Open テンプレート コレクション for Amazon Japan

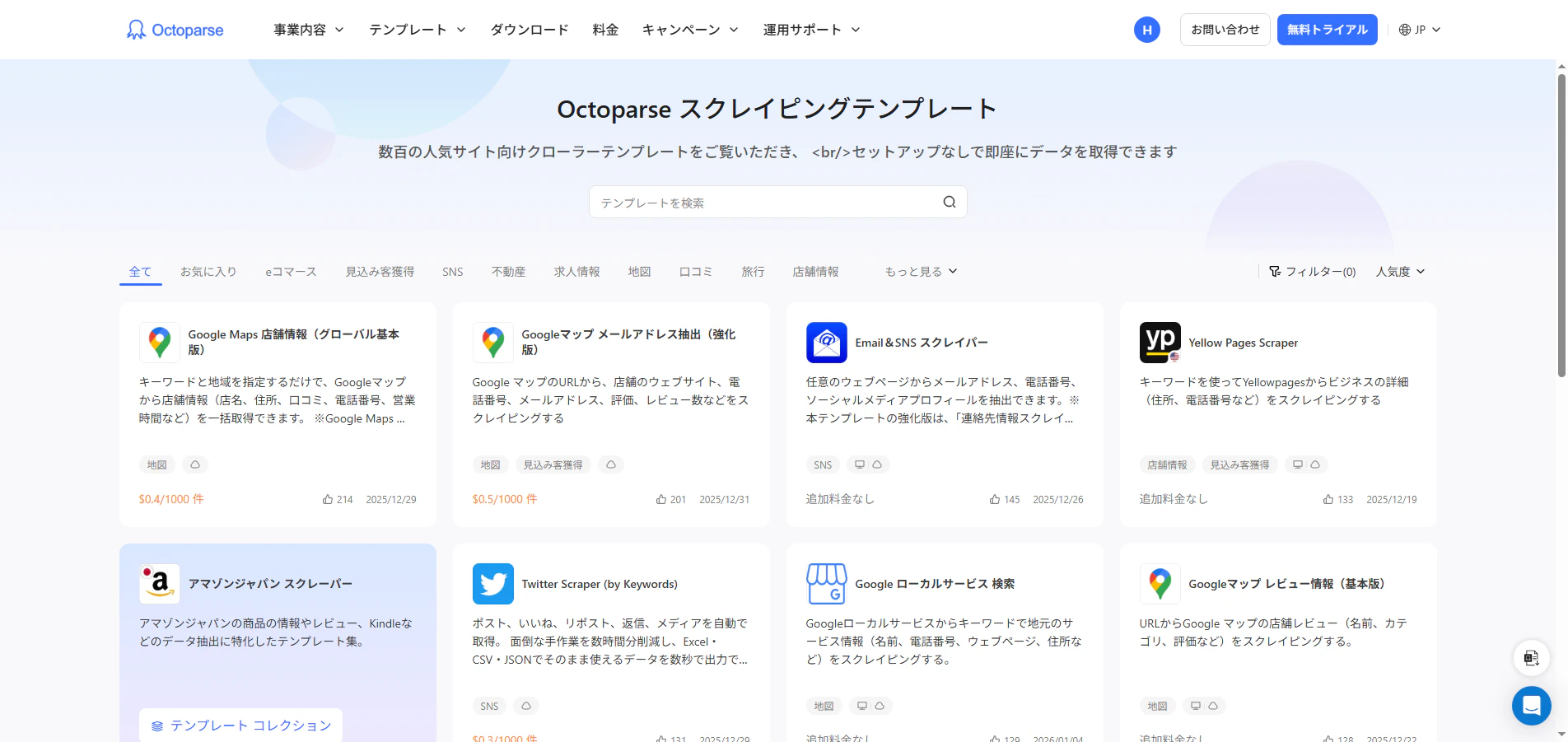[240, 725]
